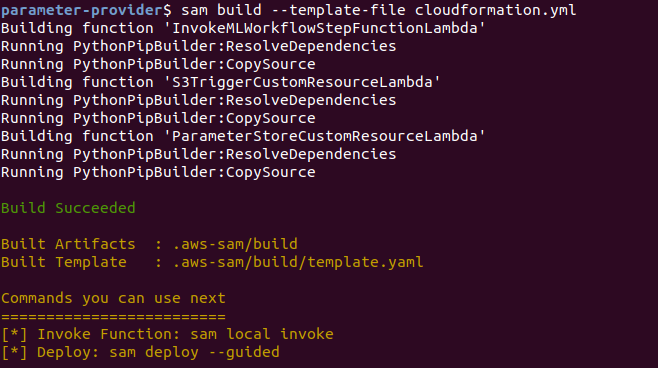Click the green 'Build Succeeded' message
The image size is (658, 368).
click(68, 208)
